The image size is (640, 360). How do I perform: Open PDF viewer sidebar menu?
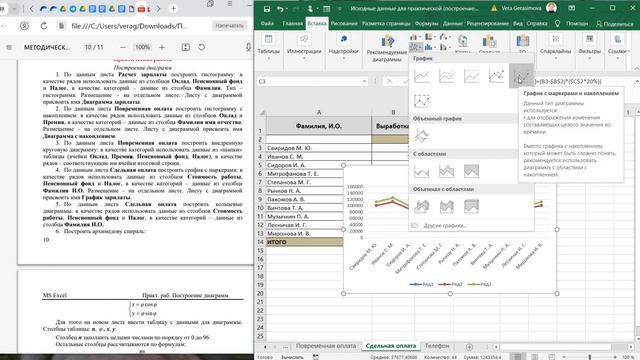pyautogui.click(x=9, y=47)
